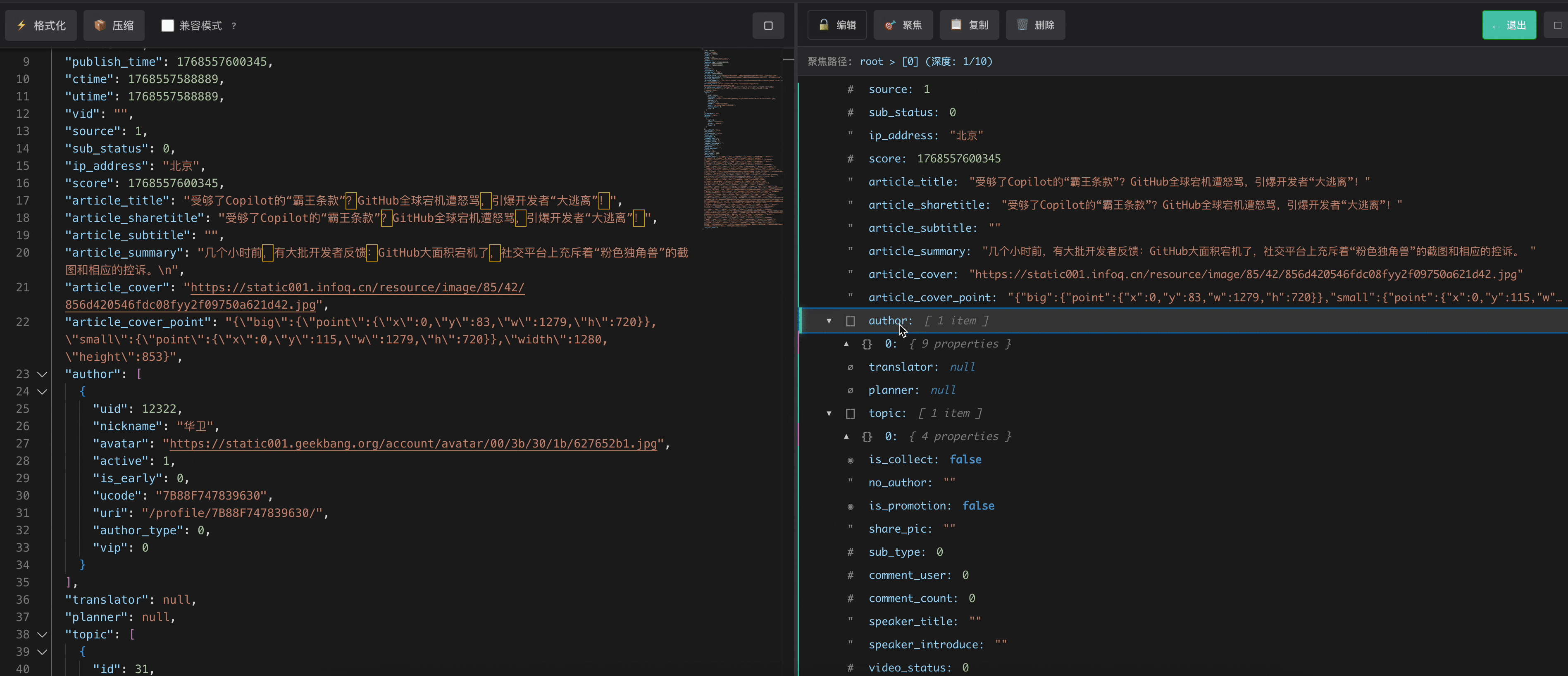The image size is (1568, 676).
Task: Expand topic item 0 with 4 properties
Action: (846, 436)
